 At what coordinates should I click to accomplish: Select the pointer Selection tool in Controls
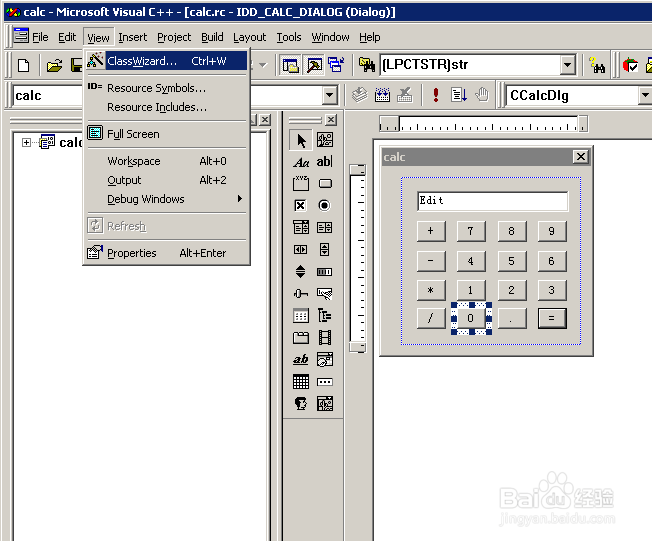301,141
